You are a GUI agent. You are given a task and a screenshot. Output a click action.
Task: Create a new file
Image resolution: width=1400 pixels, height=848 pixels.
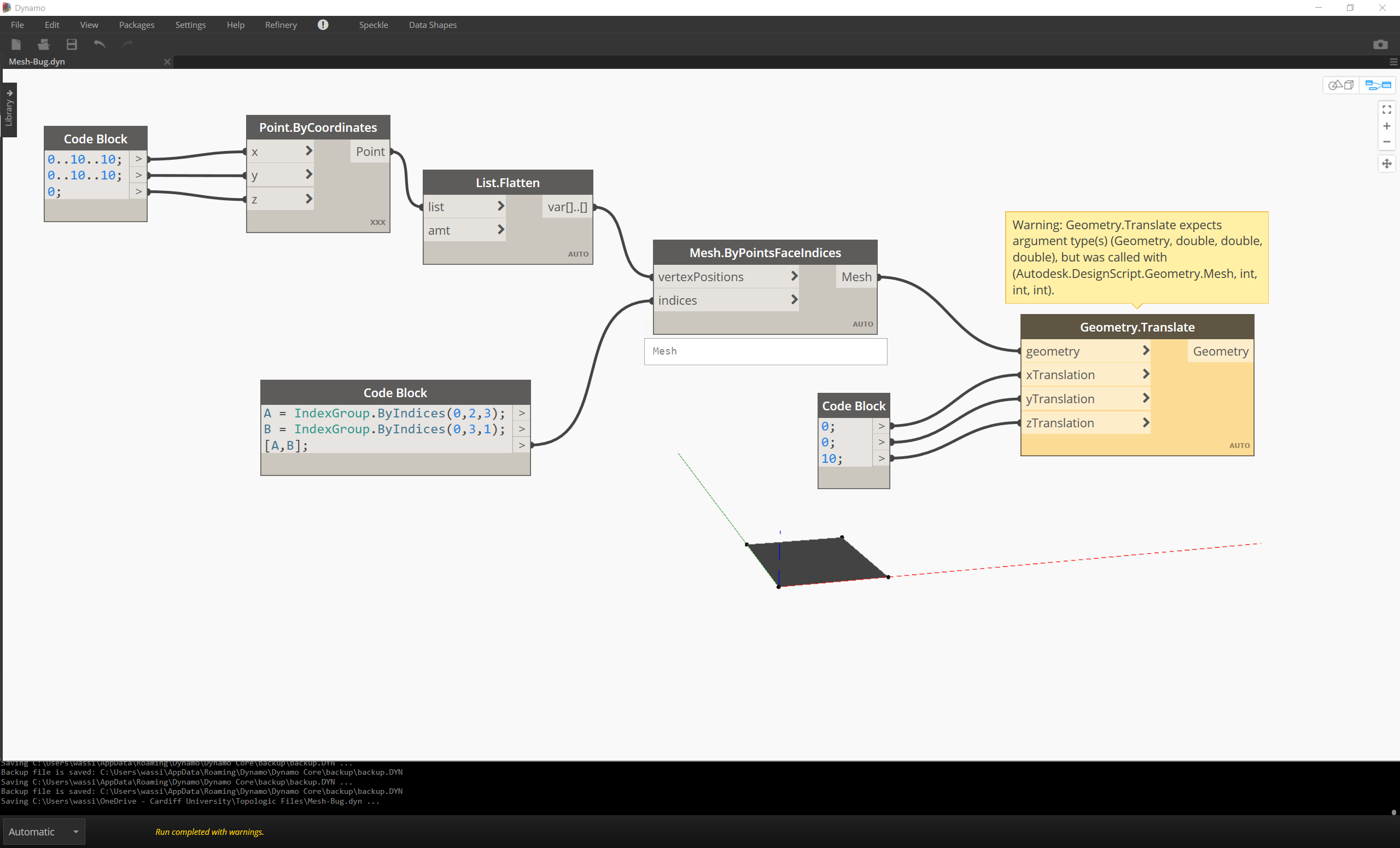[15, 44]
